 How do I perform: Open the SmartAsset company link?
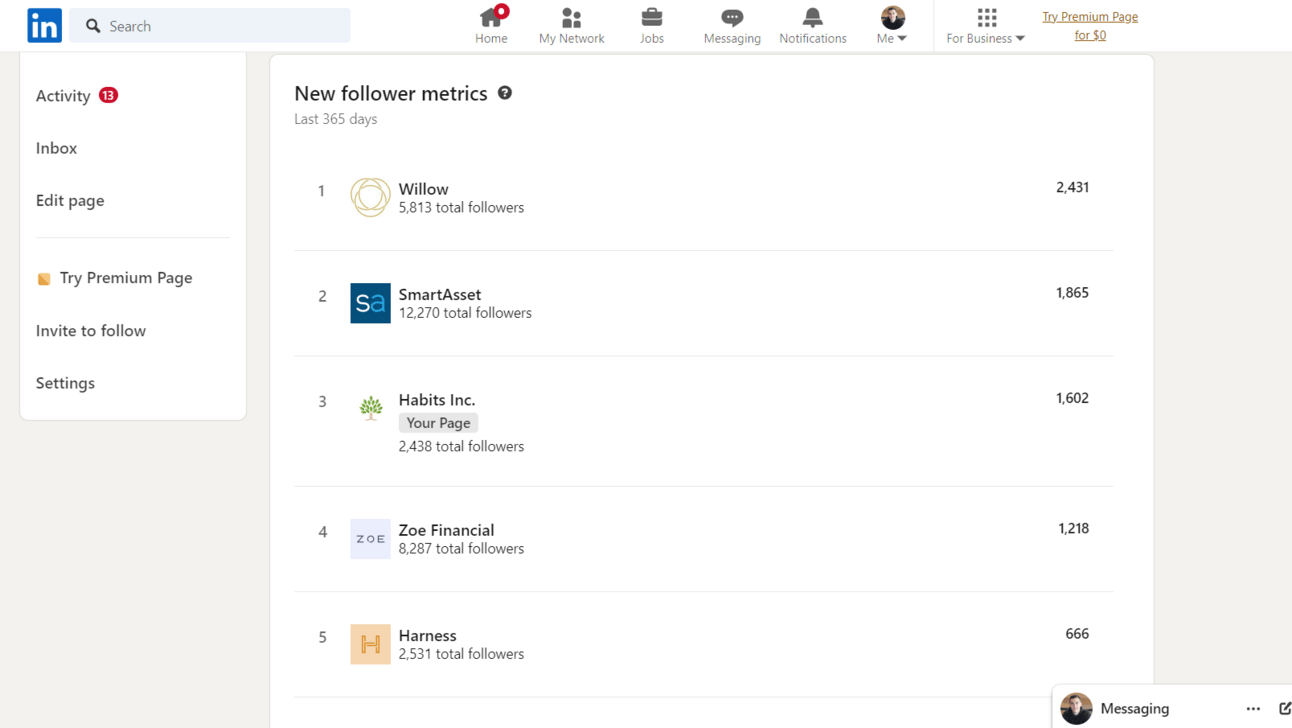pos(440,294)
